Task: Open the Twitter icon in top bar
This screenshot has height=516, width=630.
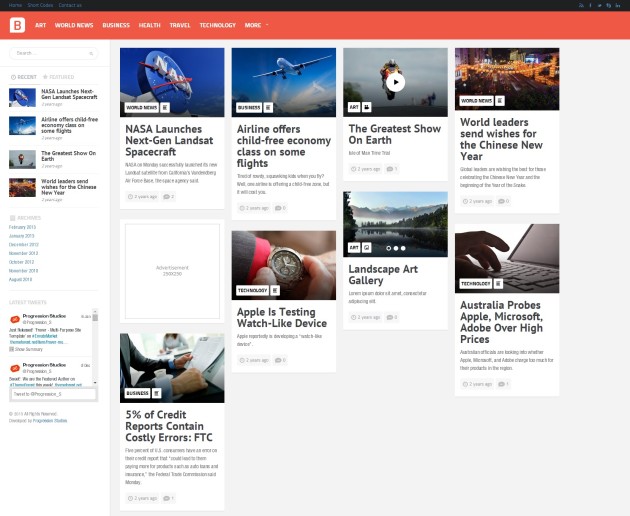Action: point(599,5)
